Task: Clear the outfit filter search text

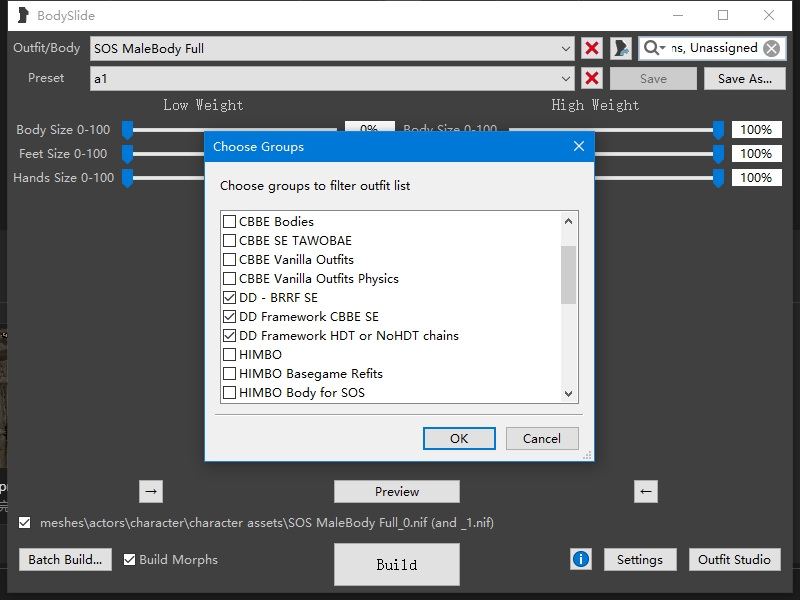Action: (x=771, y=48)
